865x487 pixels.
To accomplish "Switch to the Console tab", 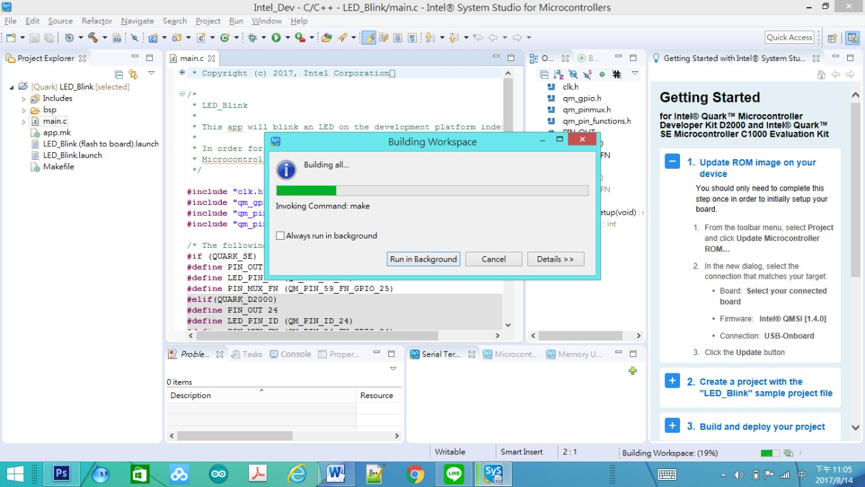I will [x=290, y=354].
